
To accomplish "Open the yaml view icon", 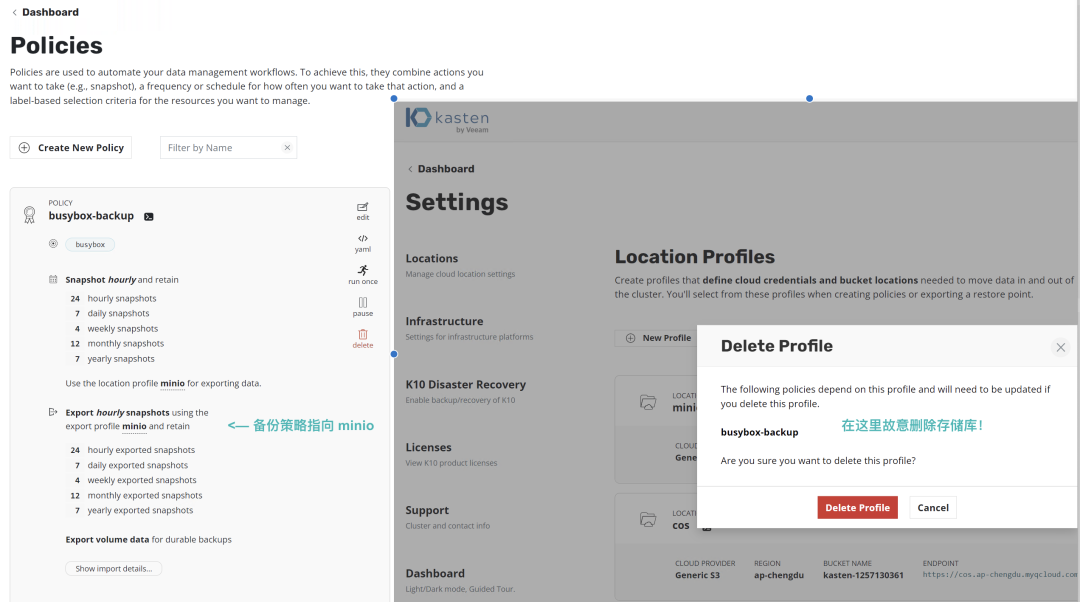I will click(x=362, y=243).
